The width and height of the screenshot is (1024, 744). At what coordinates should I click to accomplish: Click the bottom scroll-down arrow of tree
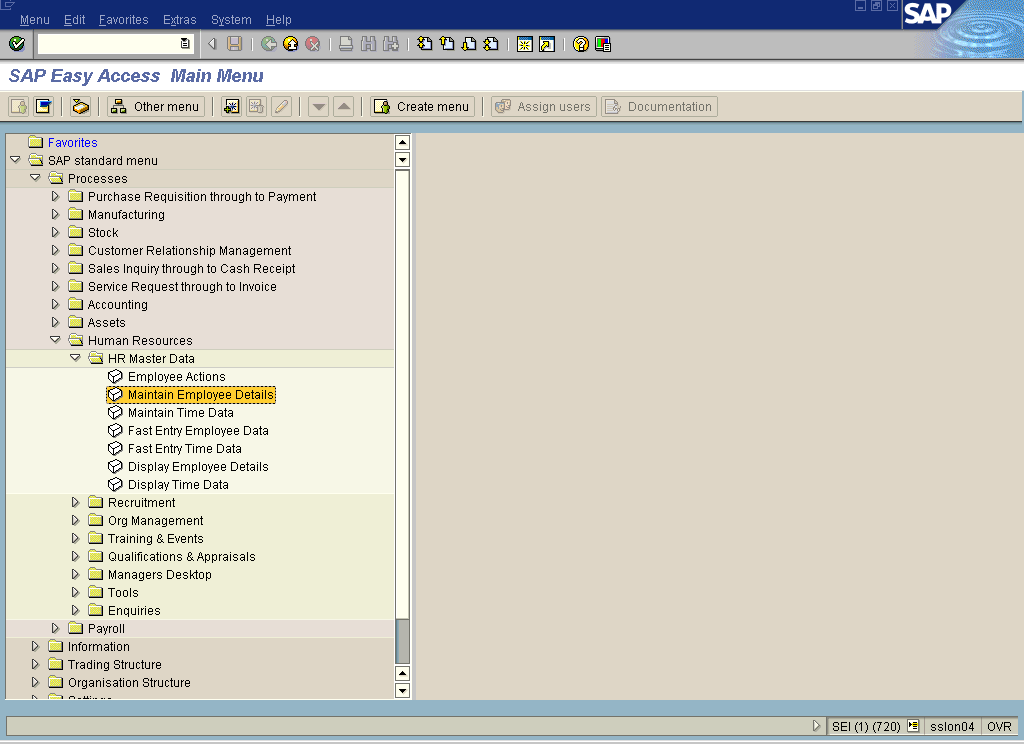click(402, 690)
